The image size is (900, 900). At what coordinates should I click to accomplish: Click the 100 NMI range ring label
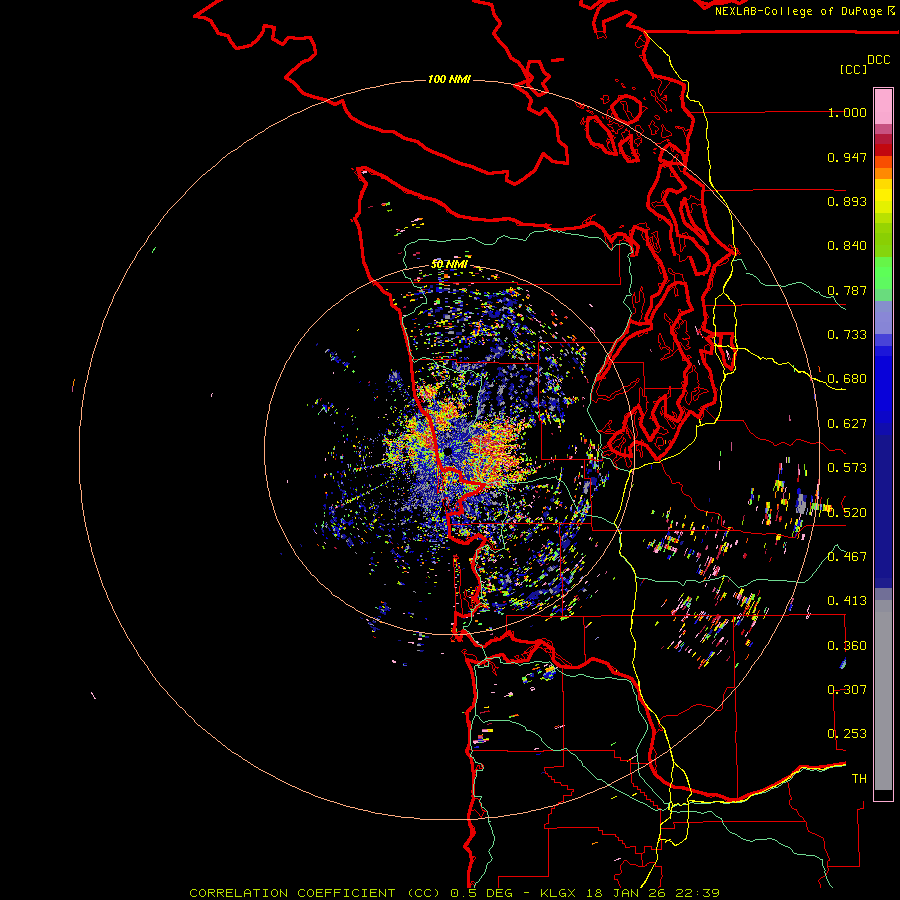tap(449, 79)
